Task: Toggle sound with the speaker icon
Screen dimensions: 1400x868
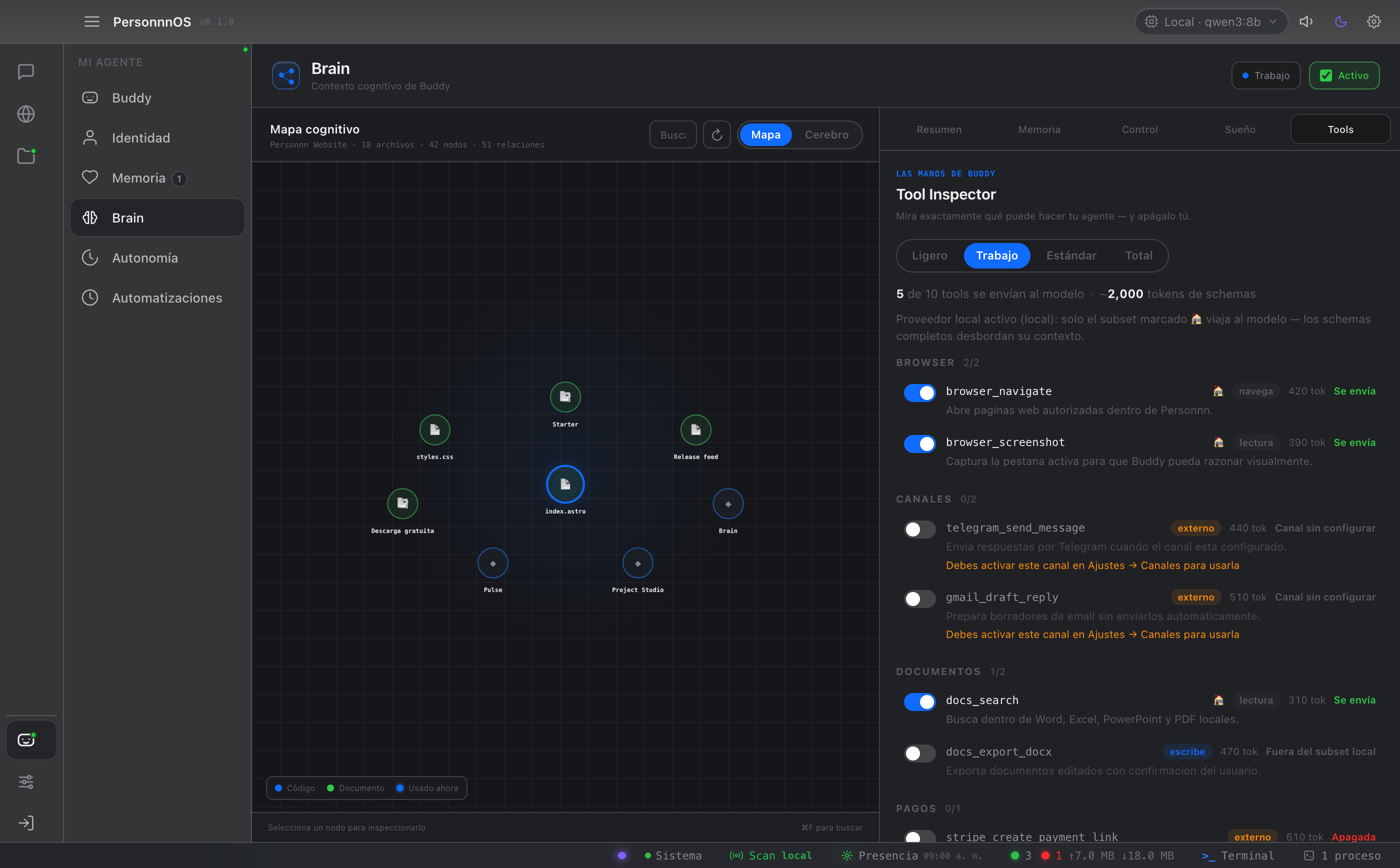Action: pyautogui.click(x=1306, y=22)
